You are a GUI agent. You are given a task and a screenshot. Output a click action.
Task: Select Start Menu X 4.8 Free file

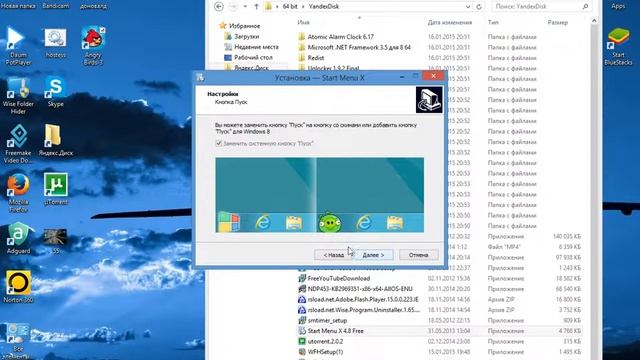pyautogui.click(x=336, y=331)
